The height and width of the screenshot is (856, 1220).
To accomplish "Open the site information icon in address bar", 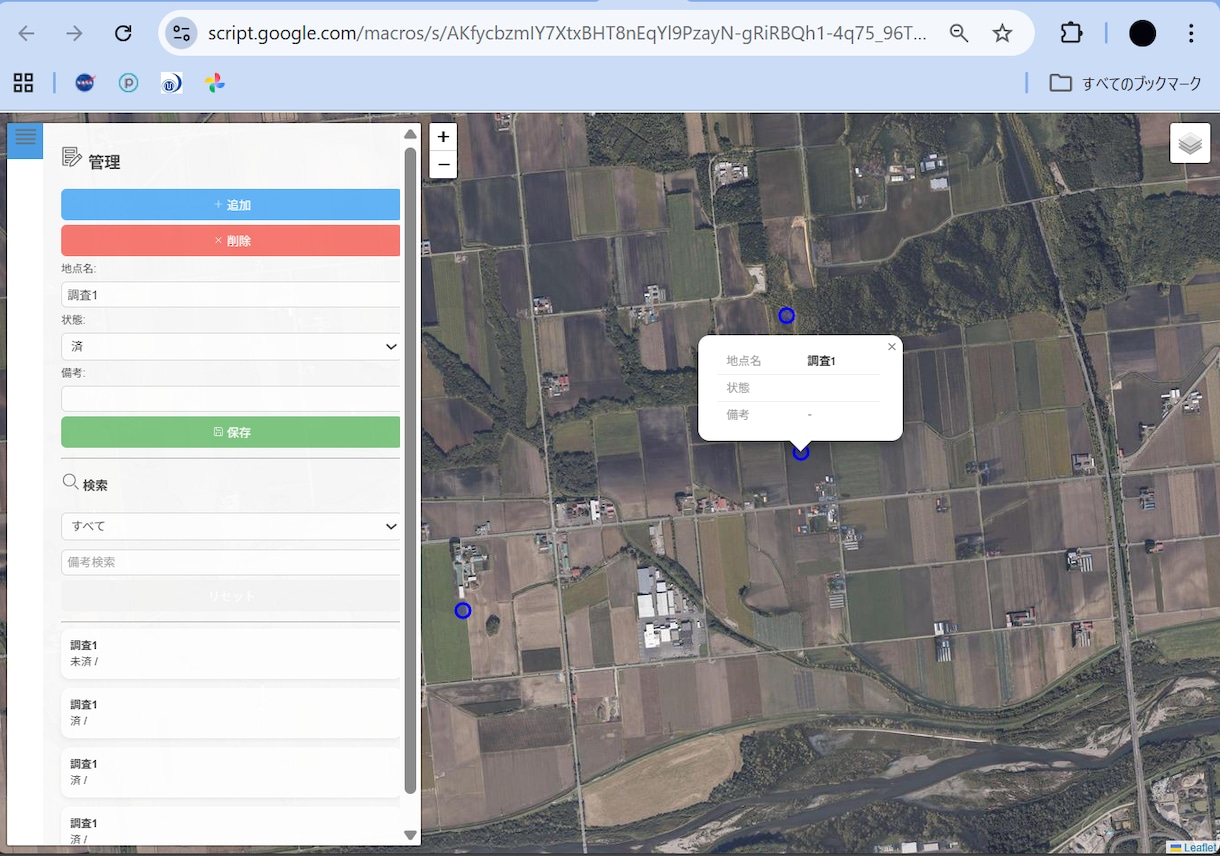I will (181, 33).
